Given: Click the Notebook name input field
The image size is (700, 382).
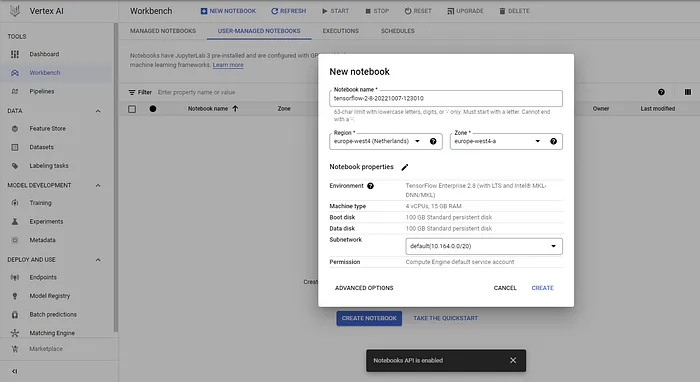Looking at the screenshot, I should point(446,99).
